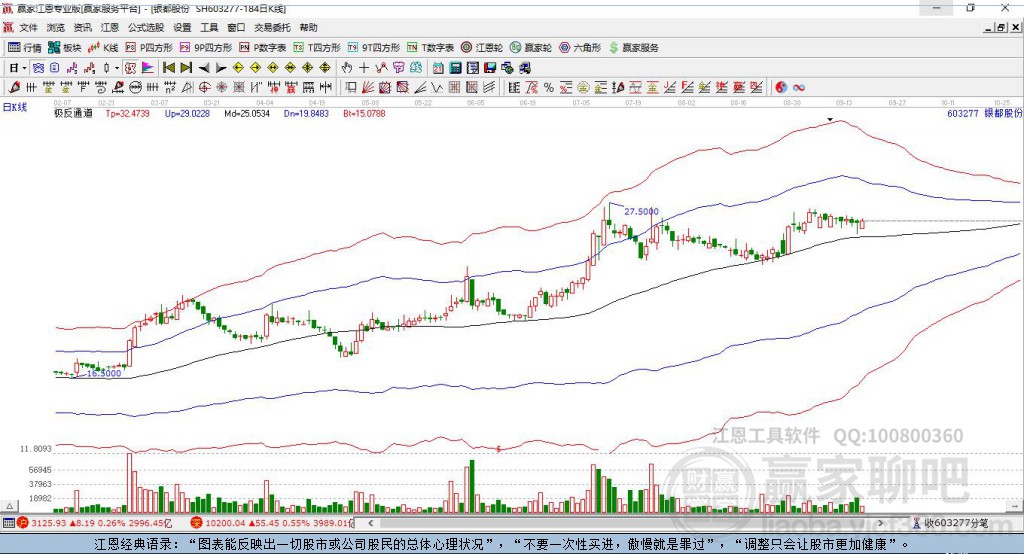Viewport: 1024px width, 554px height.
Task: Click the horizontal scrollbar right arrow
Action: [x=880, y=523]
